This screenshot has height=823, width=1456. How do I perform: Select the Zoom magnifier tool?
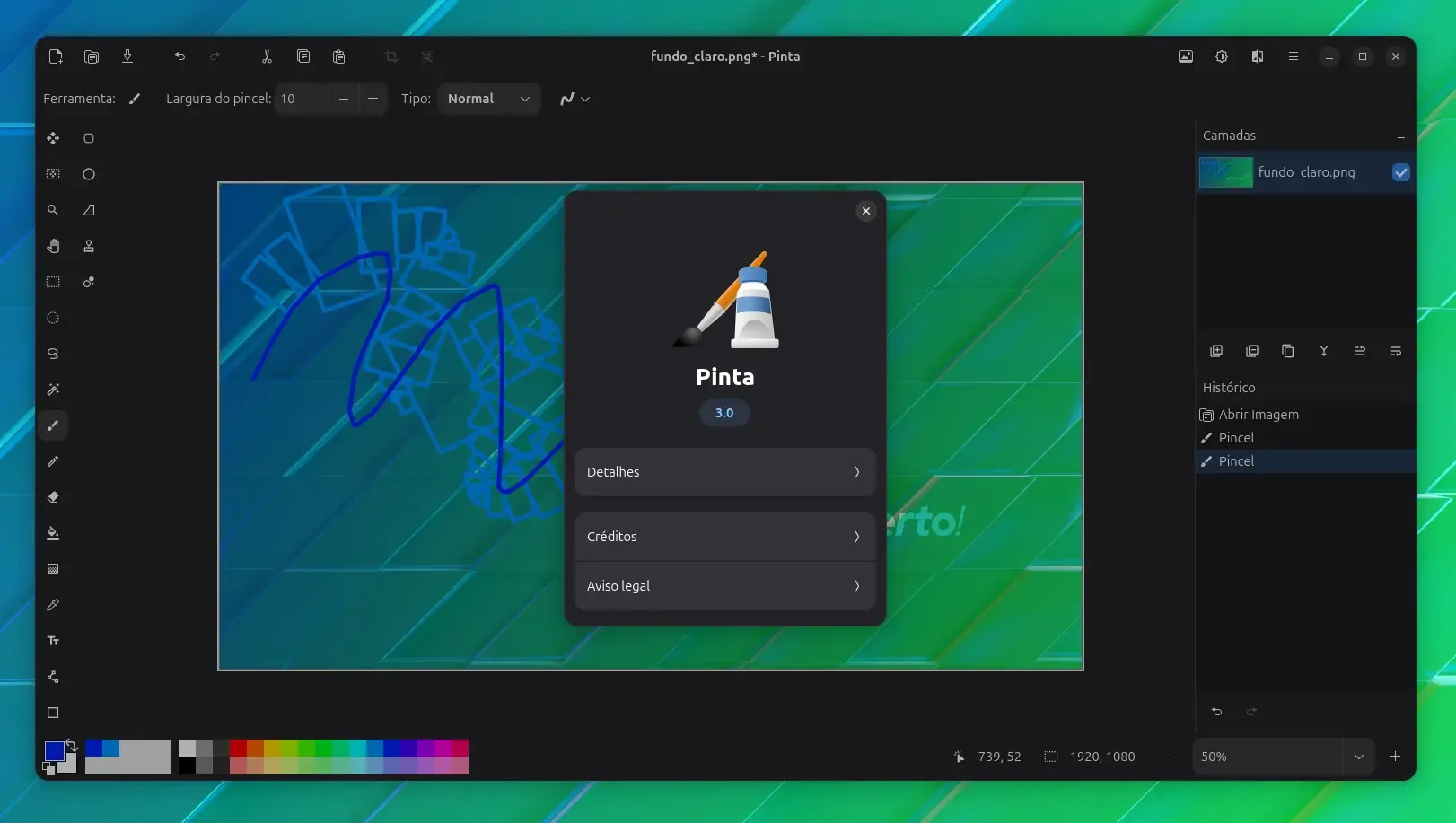[x=53, y=210]
